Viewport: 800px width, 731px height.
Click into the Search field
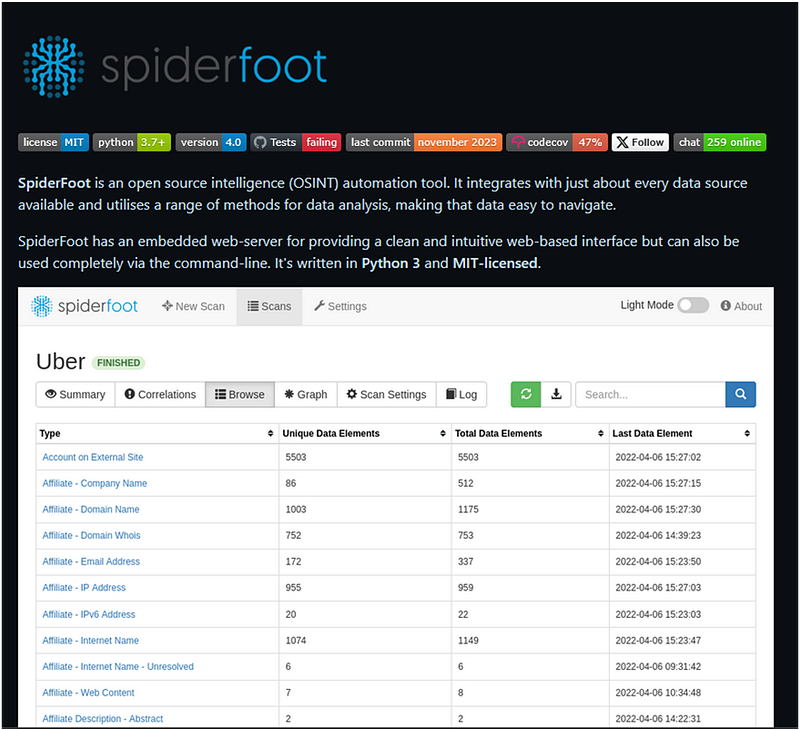[651, 394]
